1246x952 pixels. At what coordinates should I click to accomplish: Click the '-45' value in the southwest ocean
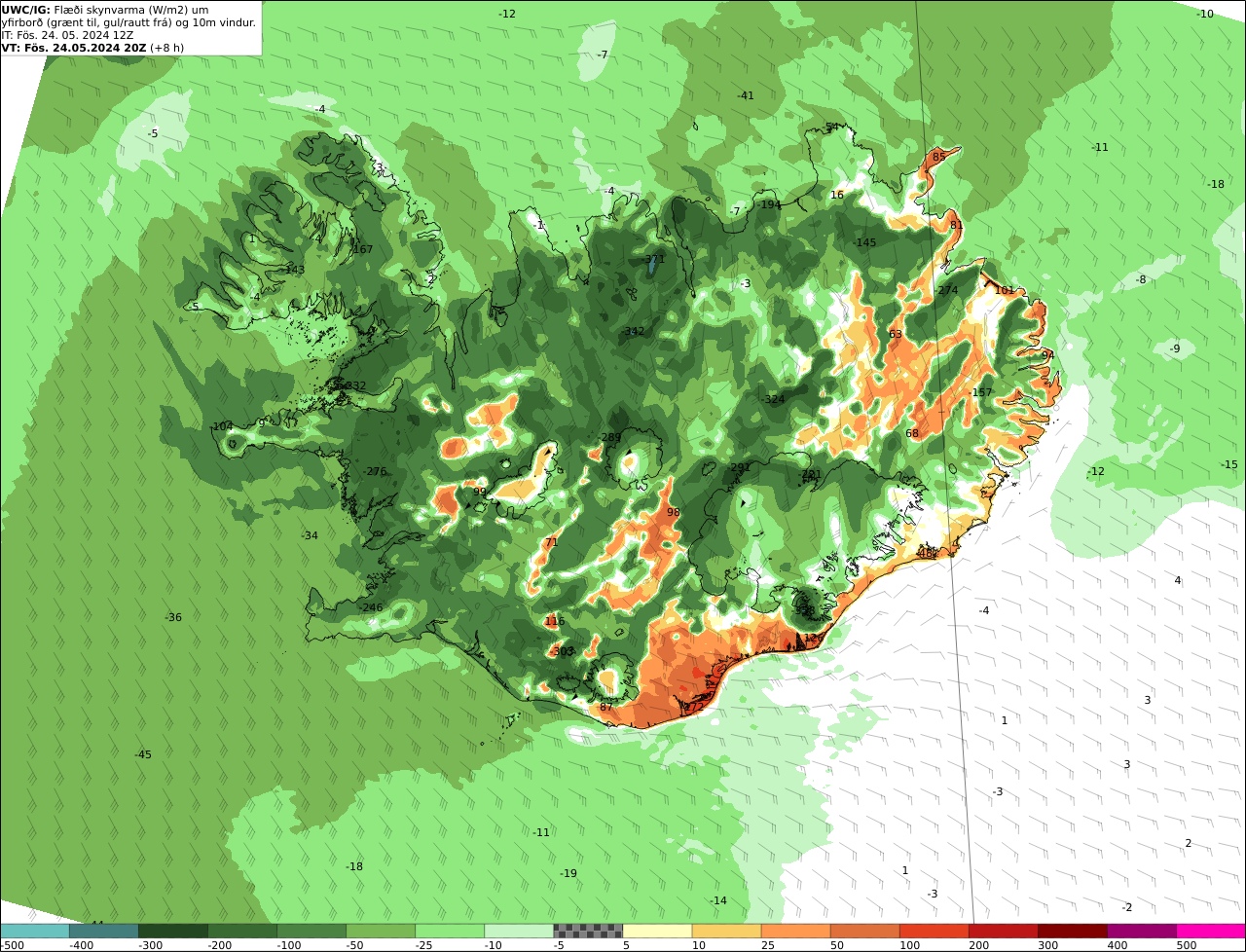coord(143,754)
